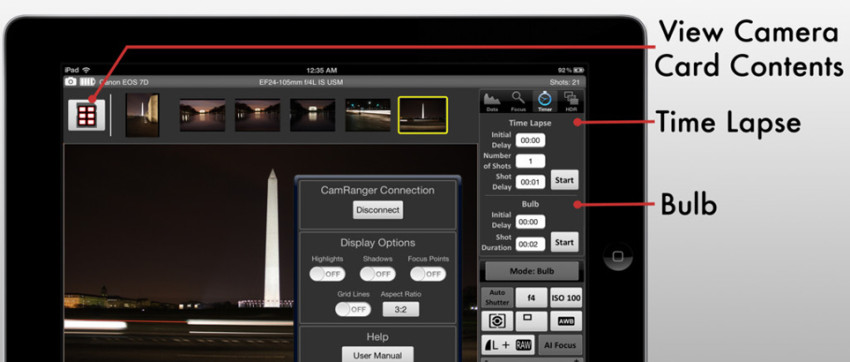The width and height of the screenshot is (850, 362).
Task: Open the HDR bracketing tab icon
Action: coord(571,101)
